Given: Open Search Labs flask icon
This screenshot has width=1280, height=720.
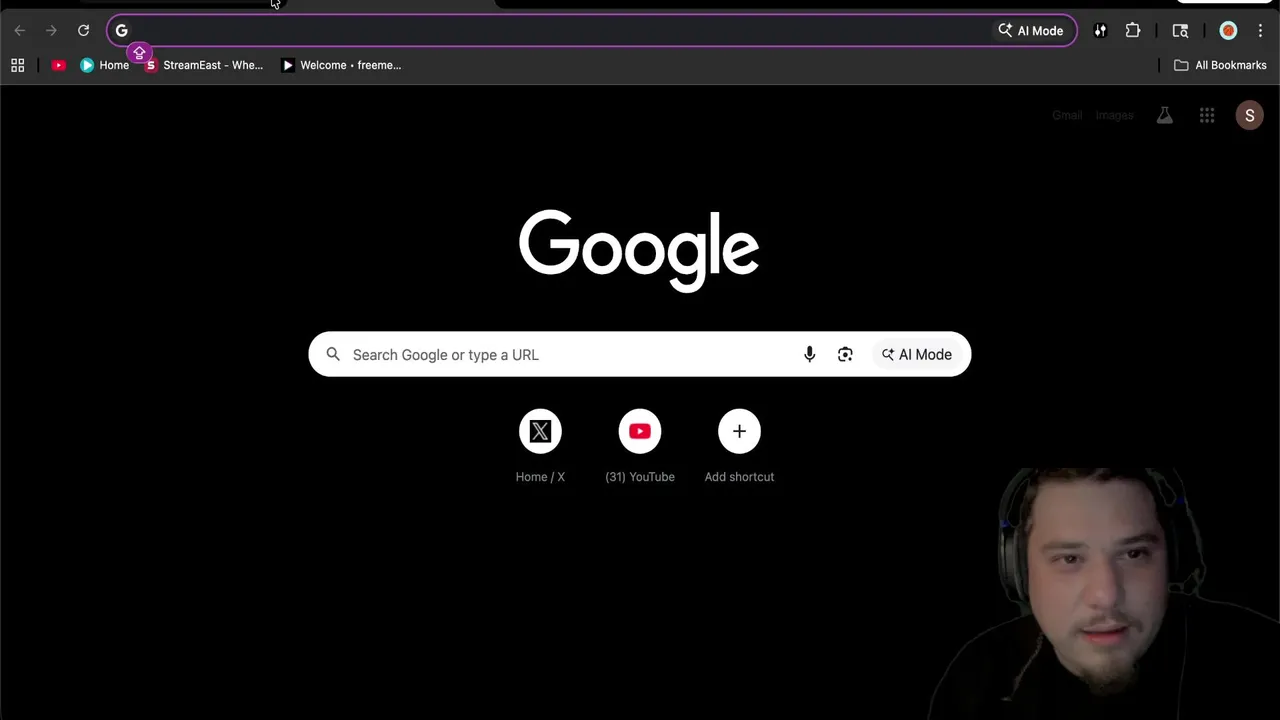Looking at the screenshot, I should tap(1165, 115).
